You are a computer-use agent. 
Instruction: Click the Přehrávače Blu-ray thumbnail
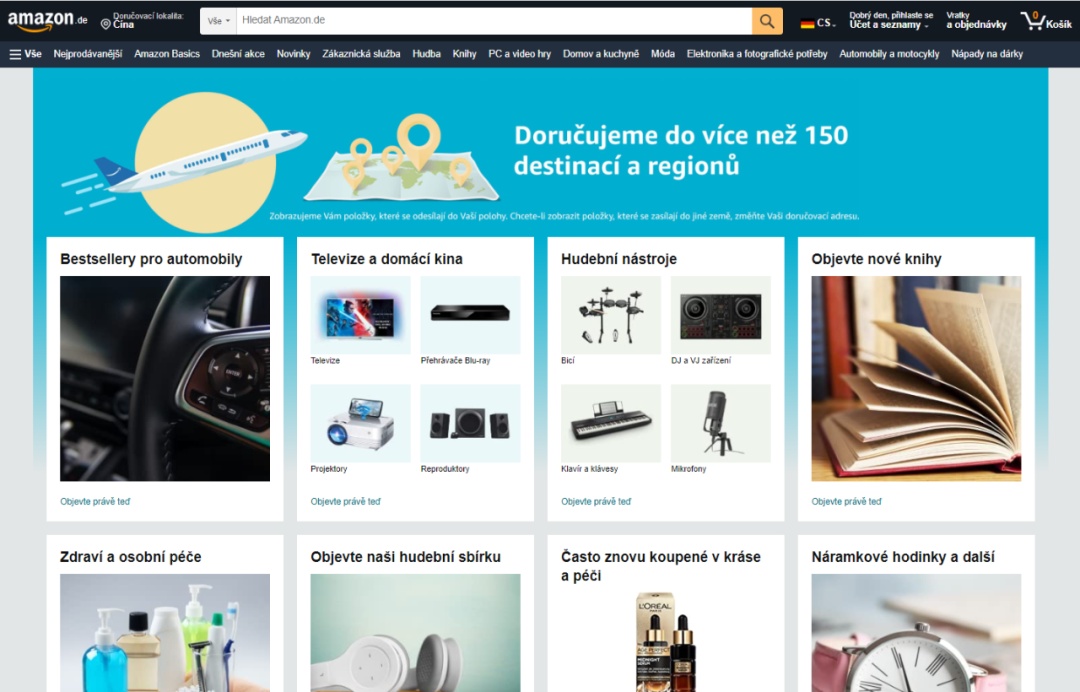click(x=470, y=315)
